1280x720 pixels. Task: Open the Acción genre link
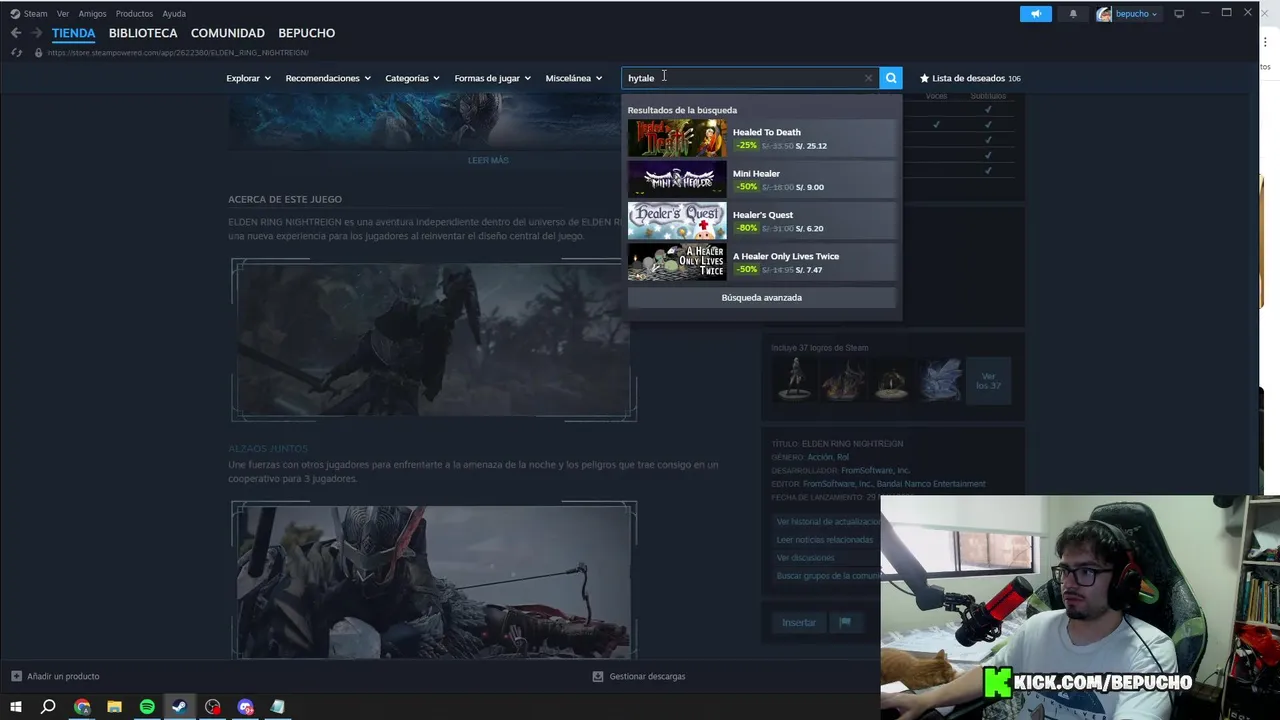click(x=820, y=457)
